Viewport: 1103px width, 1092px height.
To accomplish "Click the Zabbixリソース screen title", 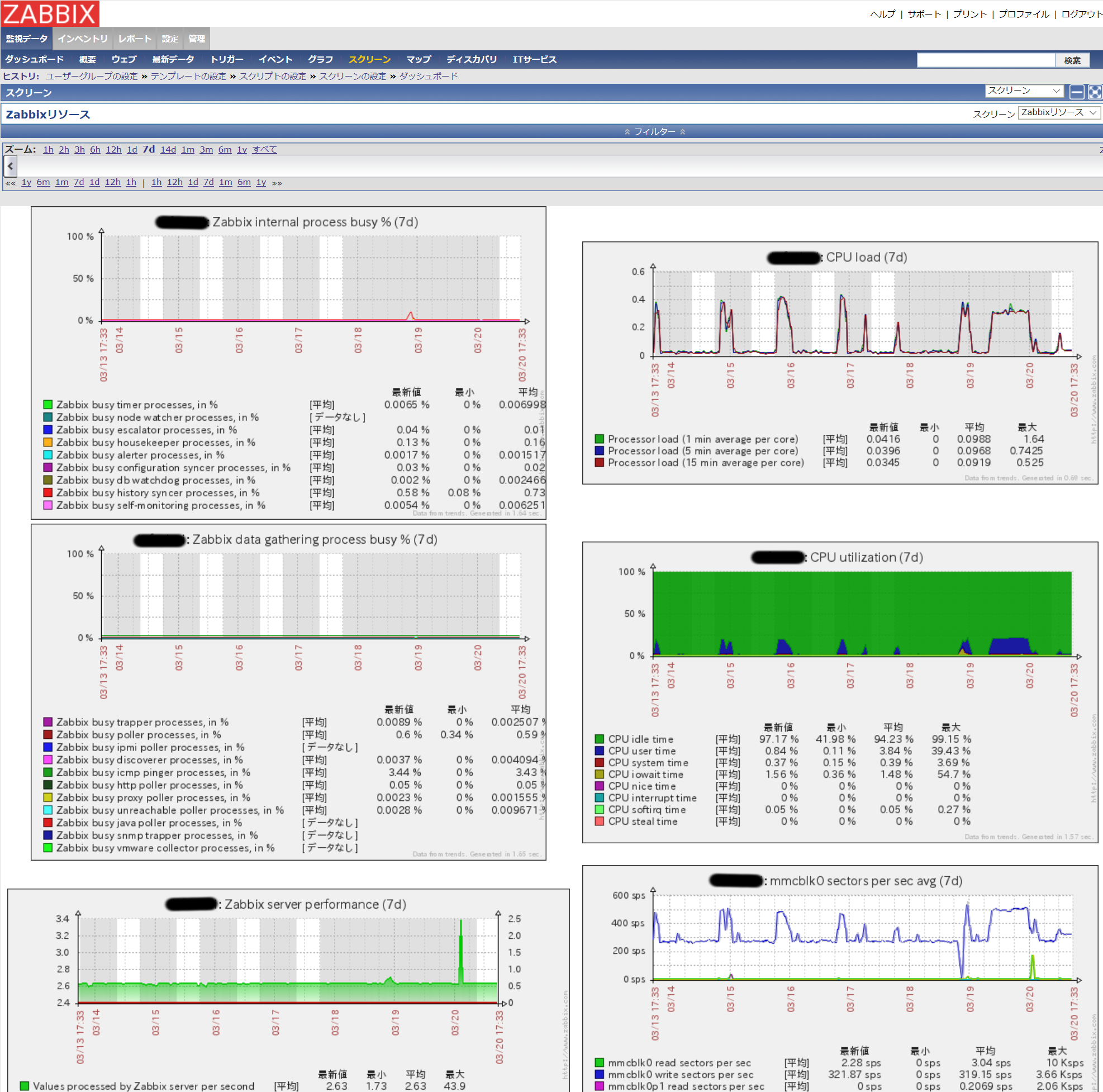I will click(x=48, y=114).
